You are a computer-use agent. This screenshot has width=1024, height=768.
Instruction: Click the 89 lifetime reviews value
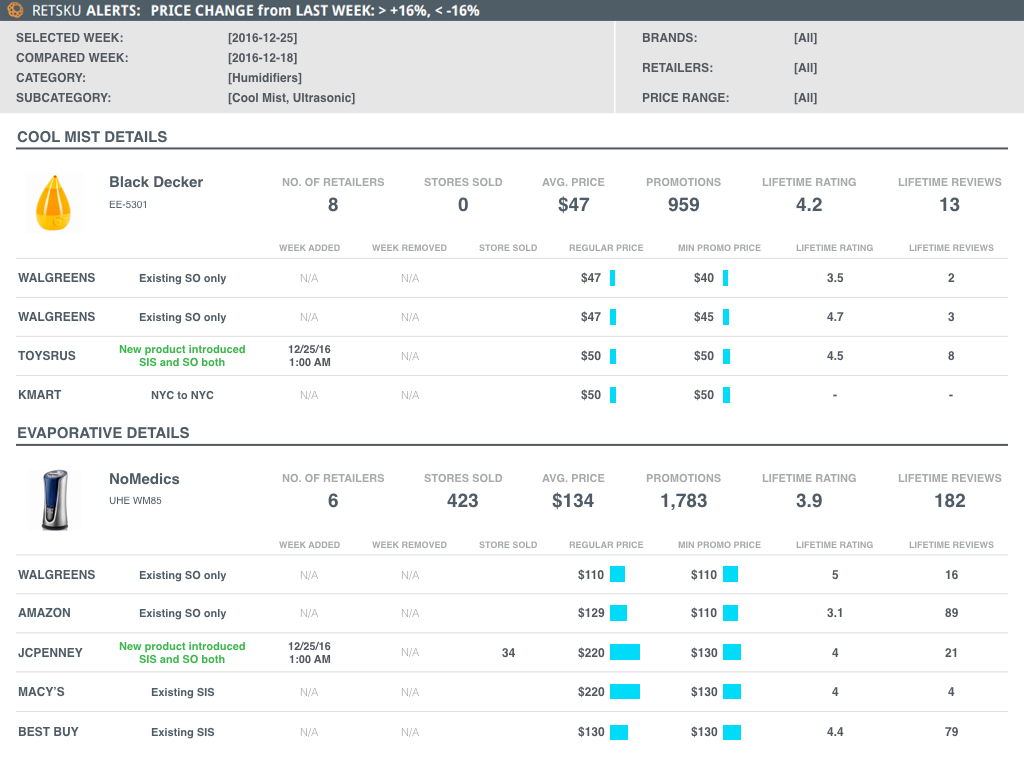click(952, 613)
